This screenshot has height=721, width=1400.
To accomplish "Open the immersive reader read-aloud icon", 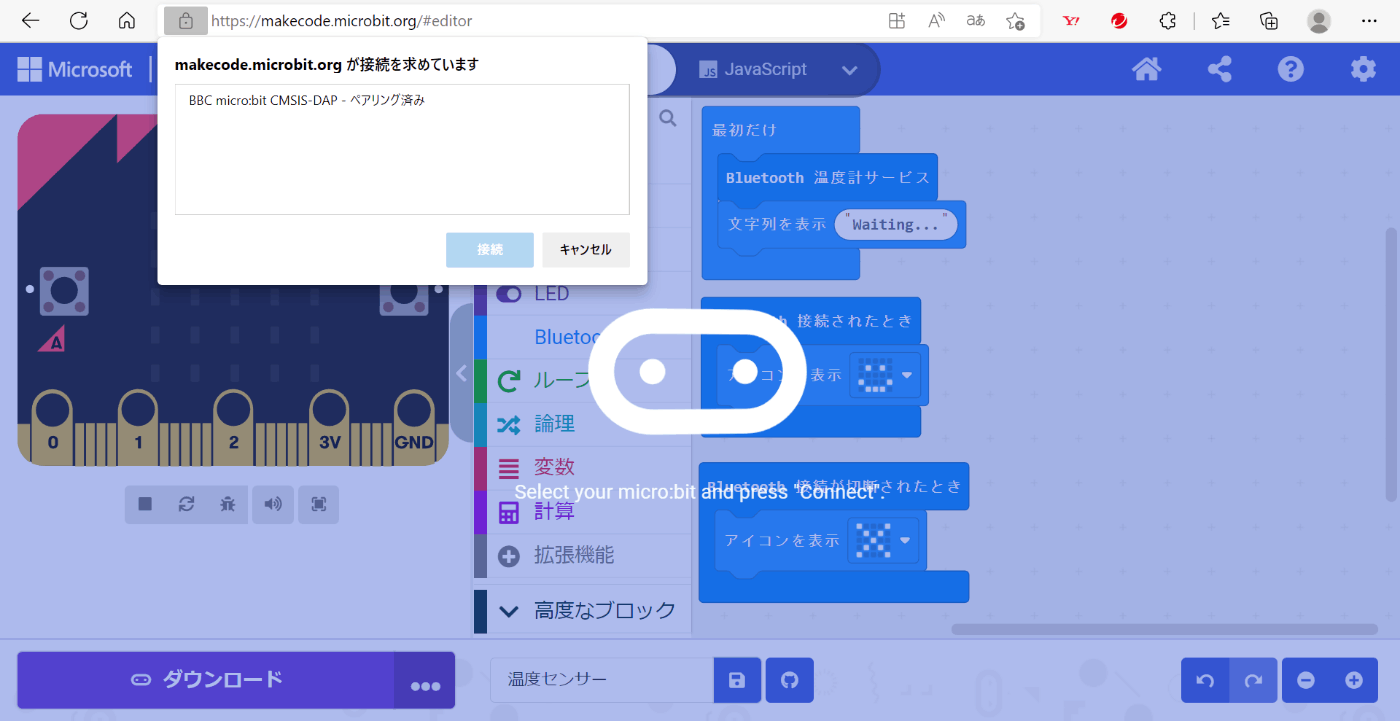I will click(937, 20).
